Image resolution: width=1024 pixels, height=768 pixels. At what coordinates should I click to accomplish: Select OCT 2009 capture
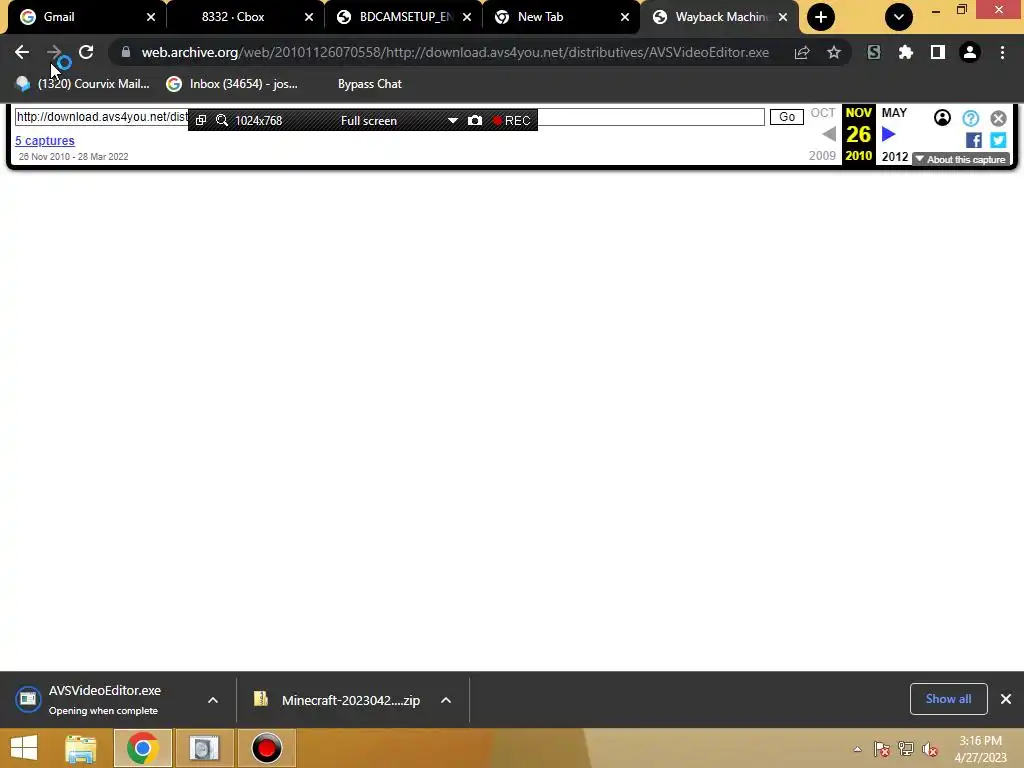point(822,135)
